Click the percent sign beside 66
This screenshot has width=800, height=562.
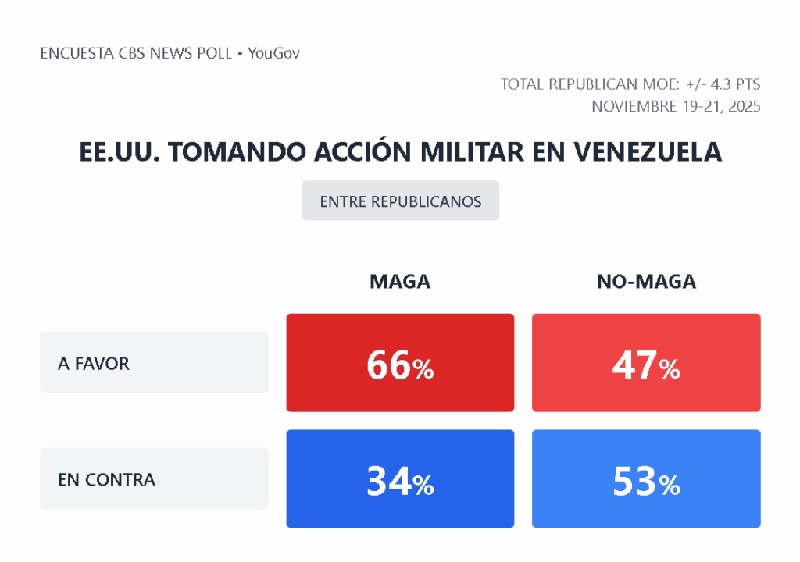pos(424,370)
